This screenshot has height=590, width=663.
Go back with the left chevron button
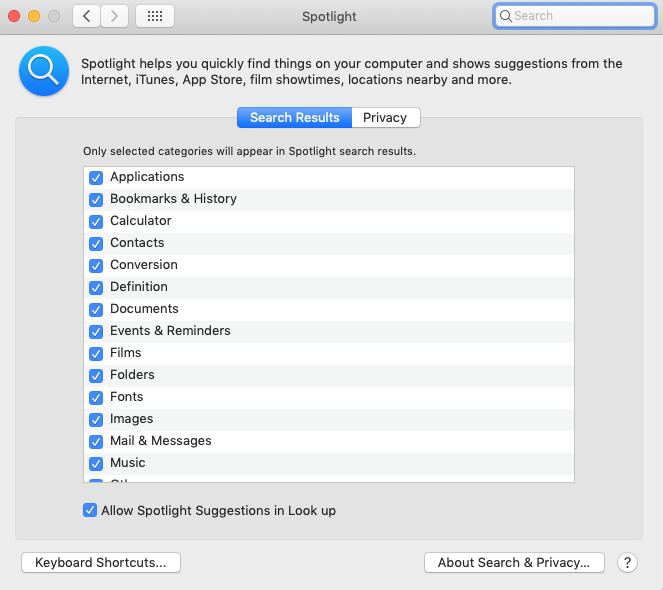point(87,16)
